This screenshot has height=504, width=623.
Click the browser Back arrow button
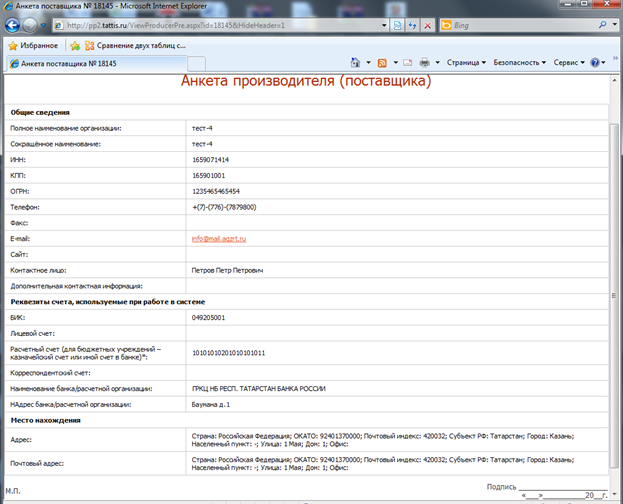[12, 25]
